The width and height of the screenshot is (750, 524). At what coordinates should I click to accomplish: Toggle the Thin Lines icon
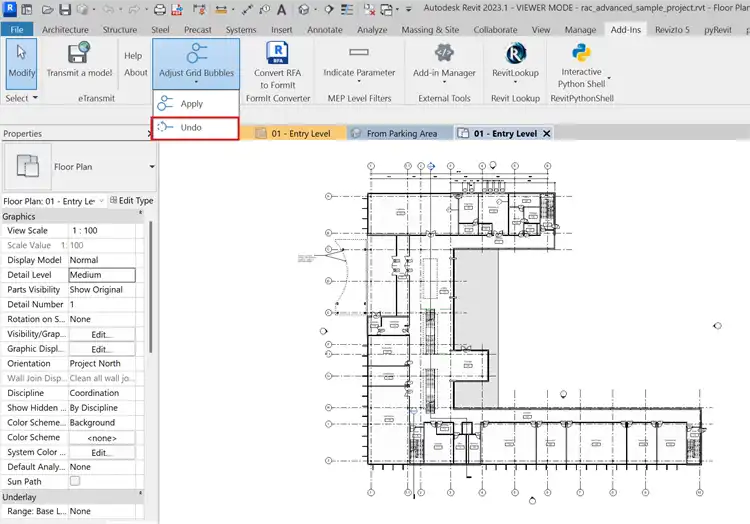pos(347,9)
